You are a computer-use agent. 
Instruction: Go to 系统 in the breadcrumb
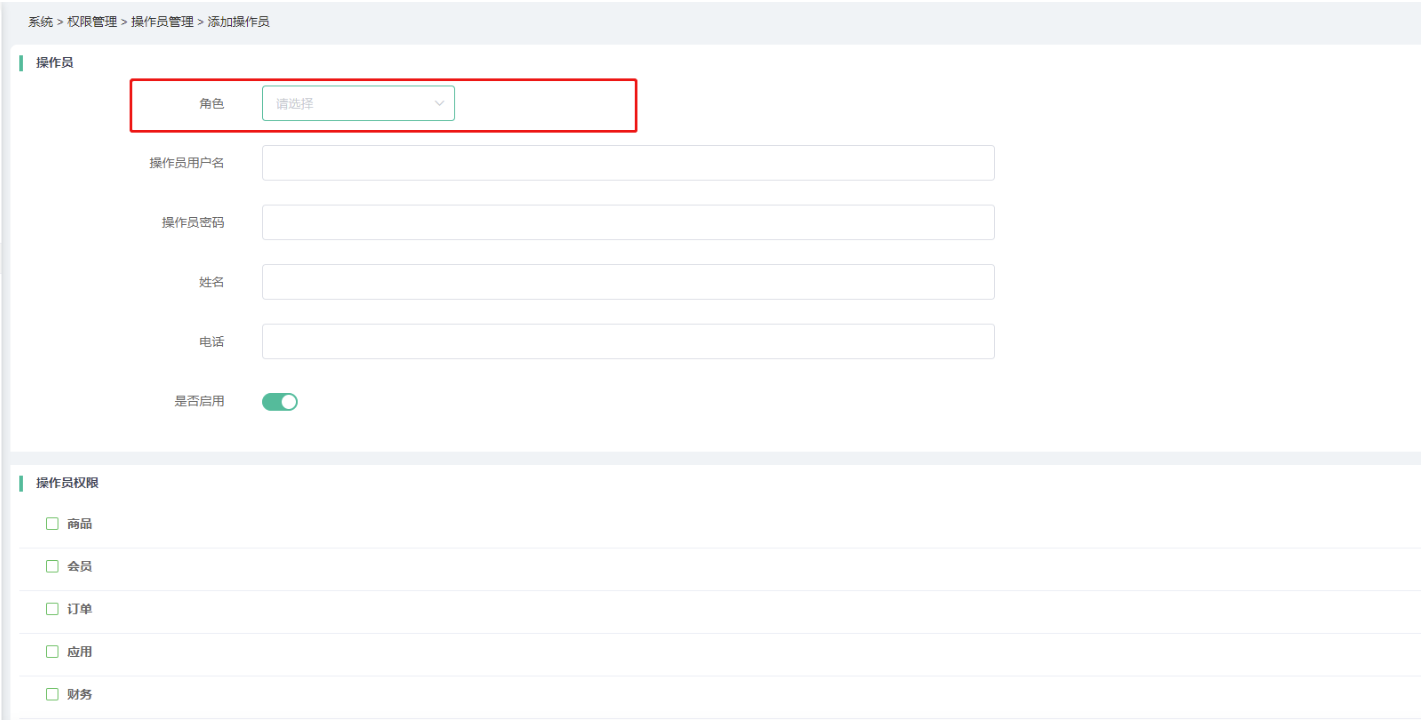coord(40,21)
